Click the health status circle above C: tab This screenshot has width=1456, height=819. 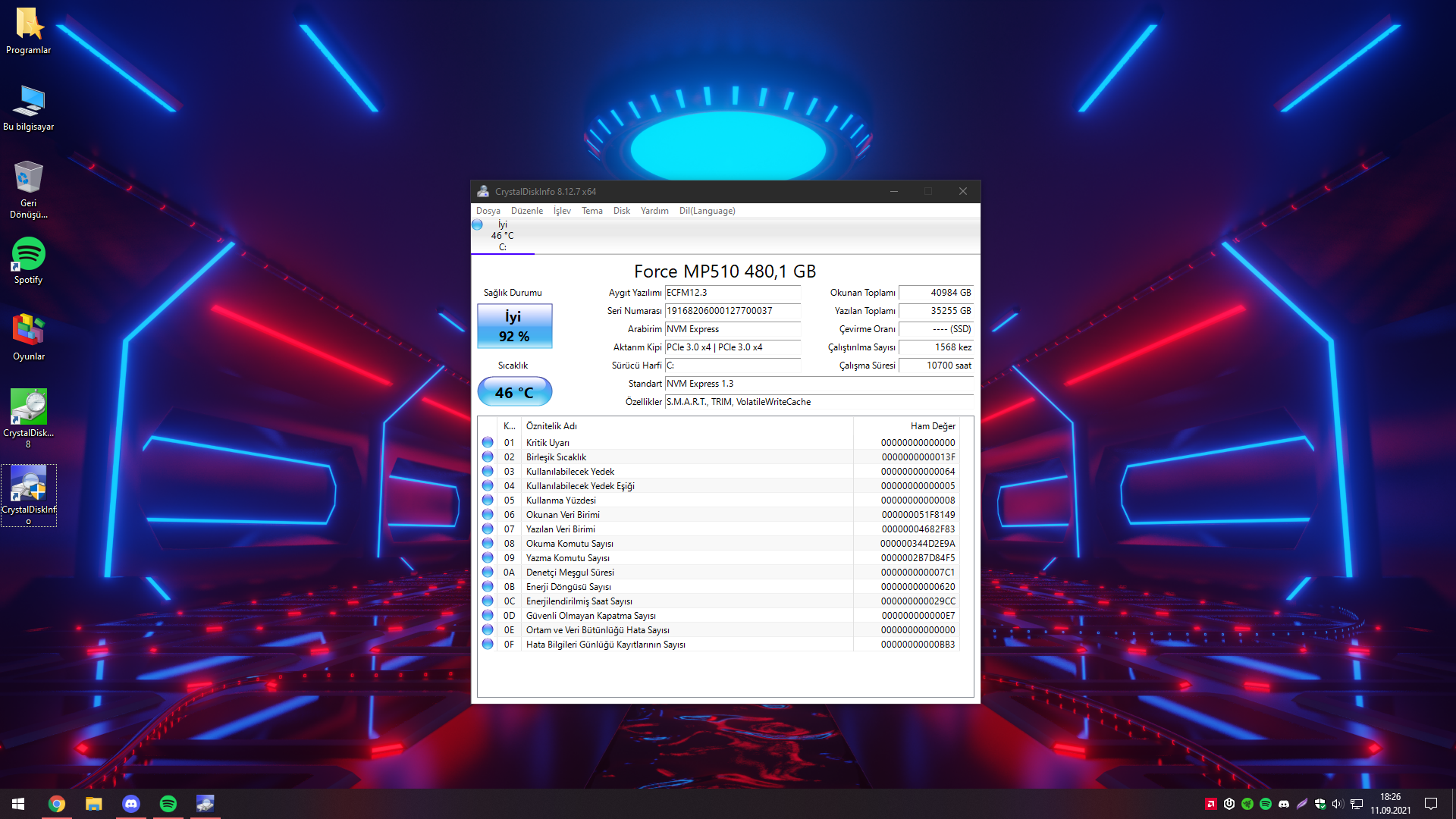tap(477, 224)
